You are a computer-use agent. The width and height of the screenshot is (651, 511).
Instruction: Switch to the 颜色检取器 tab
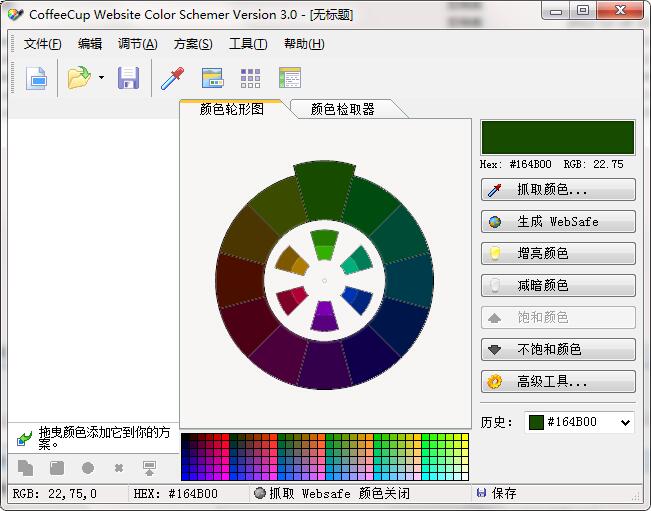(x=343, y=109)
